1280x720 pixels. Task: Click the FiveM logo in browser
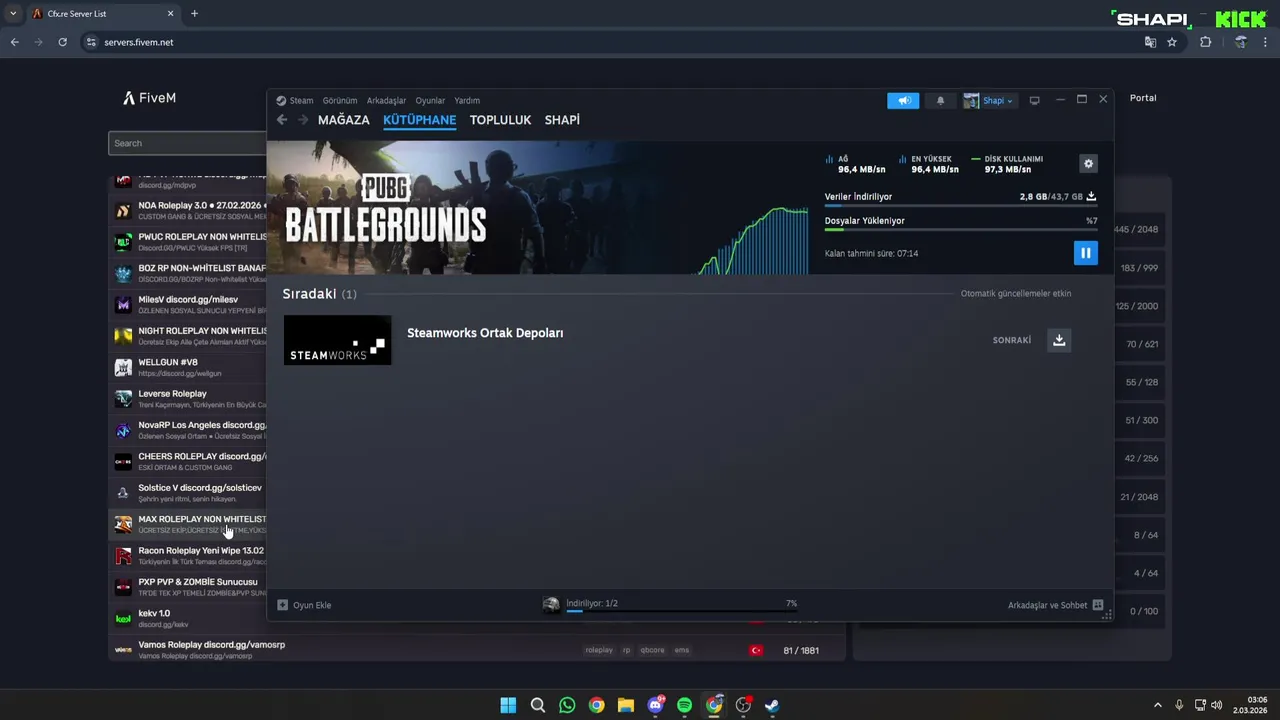[149, 98]
